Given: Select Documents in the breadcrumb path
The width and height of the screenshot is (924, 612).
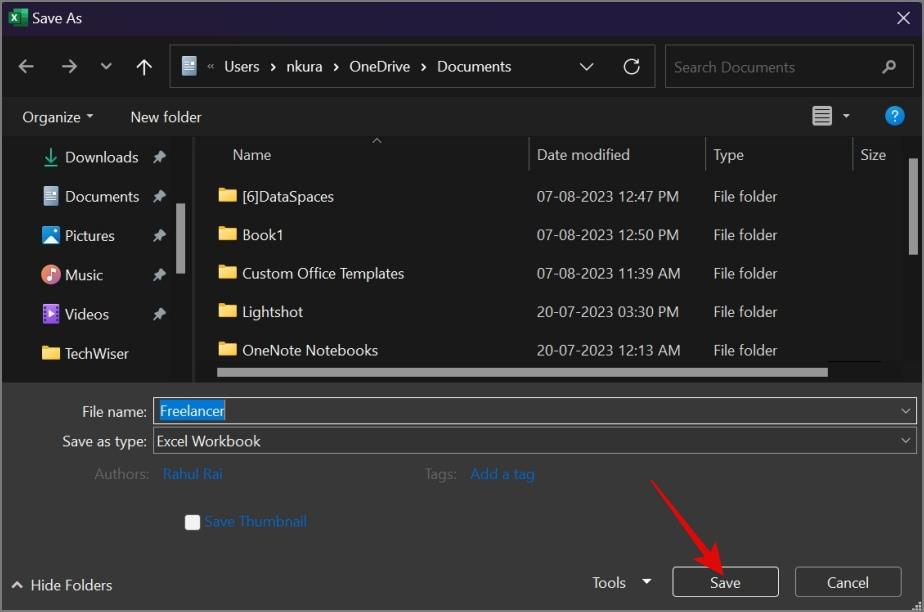Looking at the screenshot, I should pyautogui.click(x=474, y=67).
